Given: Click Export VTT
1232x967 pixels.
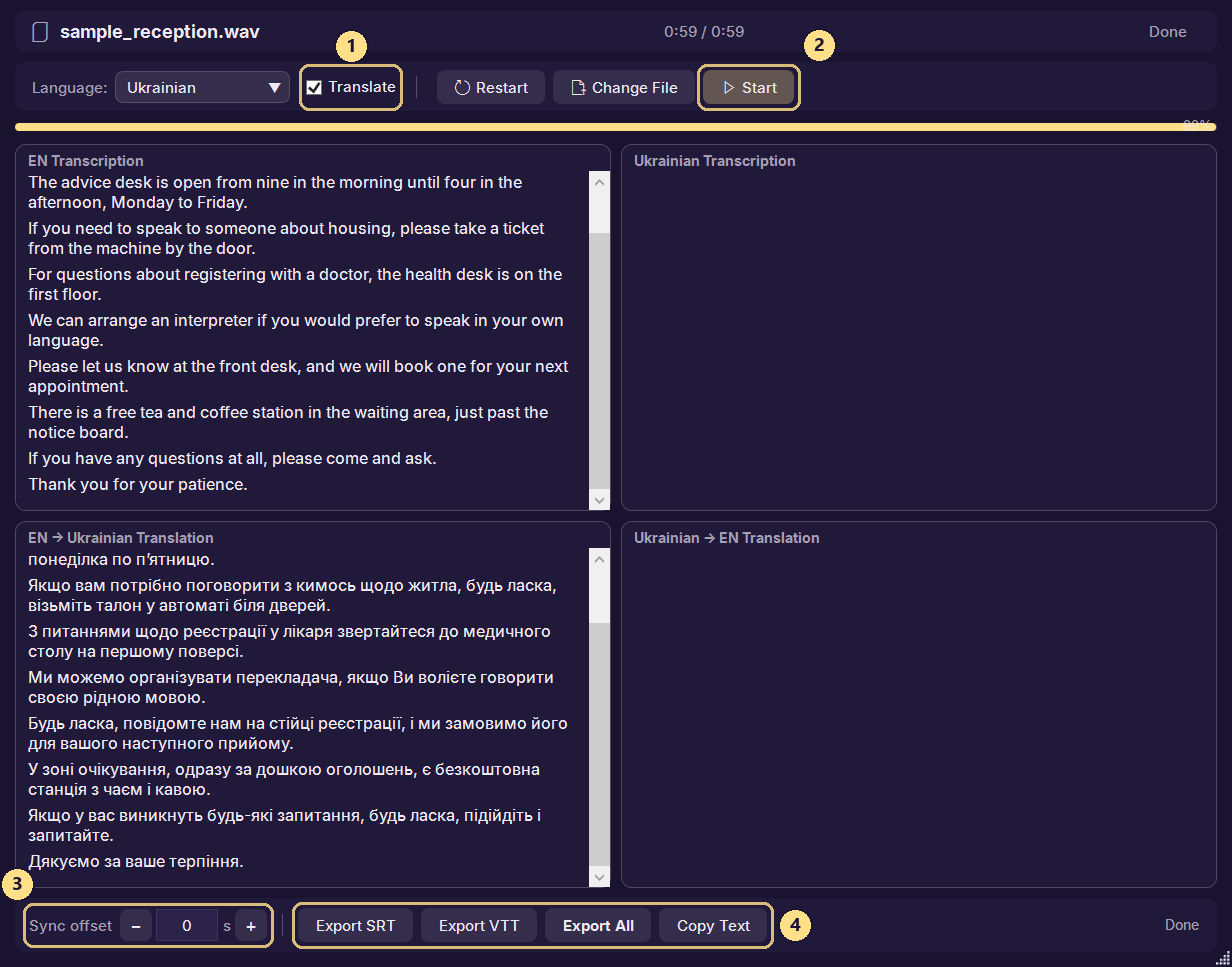Looking at the screenshot, I should pyautogui.click(x=479, y=926).
